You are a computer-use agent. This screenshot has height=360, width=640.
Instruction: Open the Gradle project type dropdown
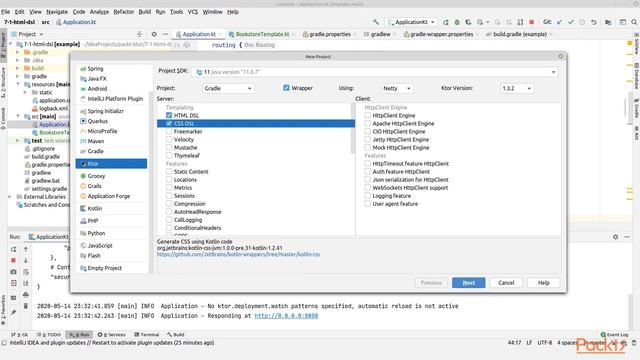point(228,88)
